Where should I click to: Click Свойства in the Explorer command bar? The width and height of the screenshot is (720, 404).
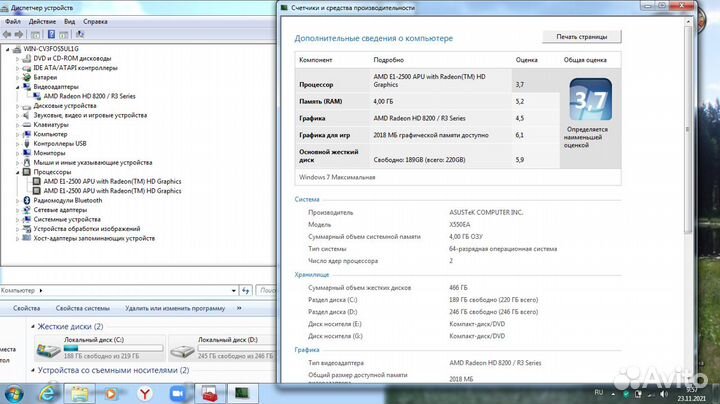click(27, 308)
